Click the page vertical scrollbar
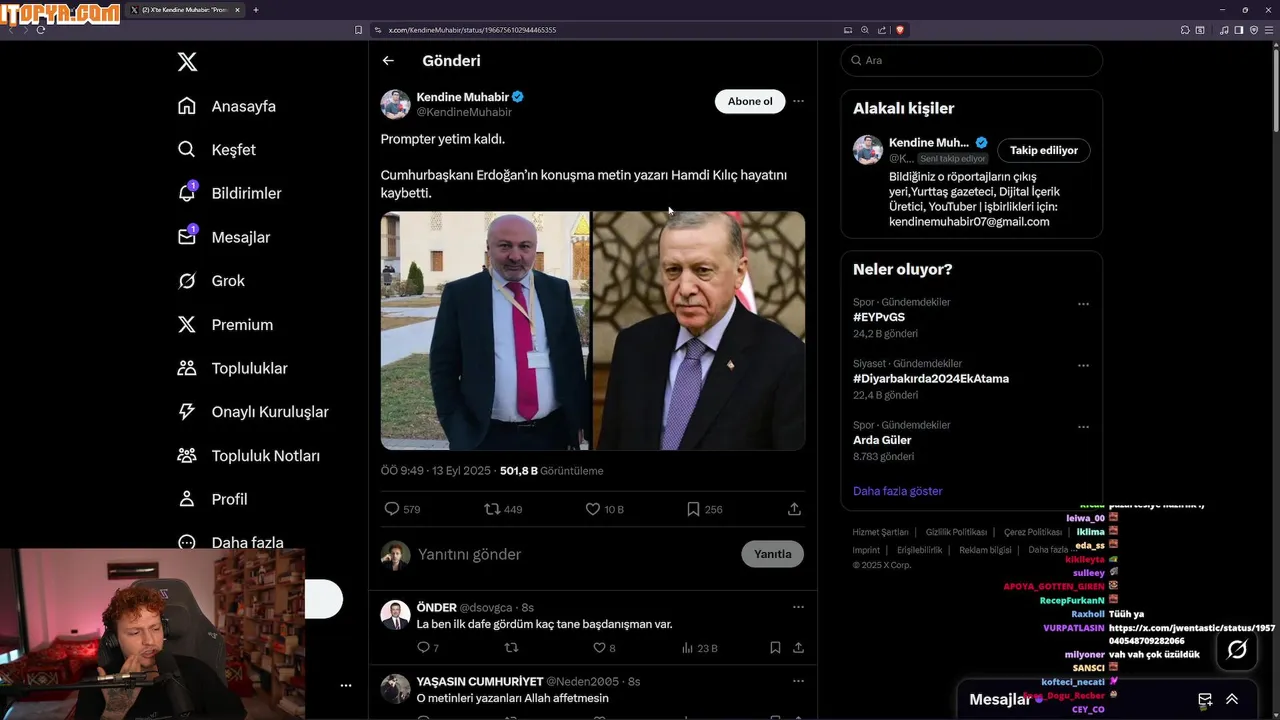The width and height of the screenshot is (1280, 720). (x=1275, y=90)
